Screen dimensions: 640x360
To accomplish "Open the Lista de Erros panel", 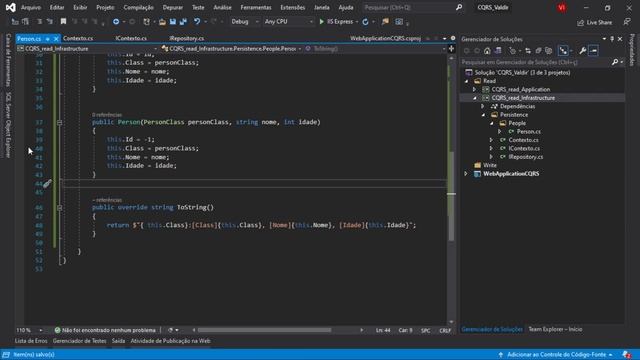I will [31, 341].
